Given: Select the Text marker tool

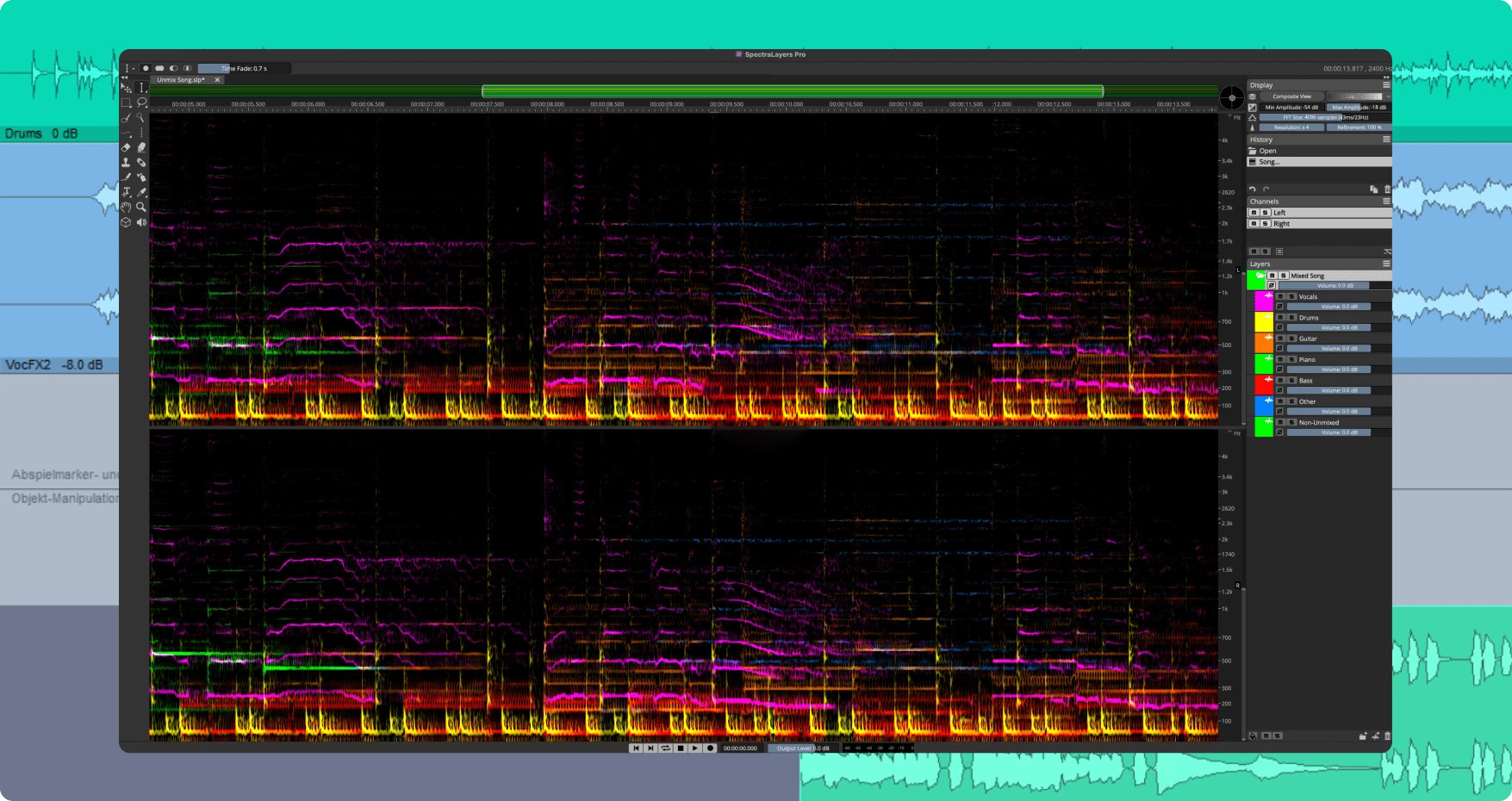Looking at the screenshot, I should tap(126, 192).
